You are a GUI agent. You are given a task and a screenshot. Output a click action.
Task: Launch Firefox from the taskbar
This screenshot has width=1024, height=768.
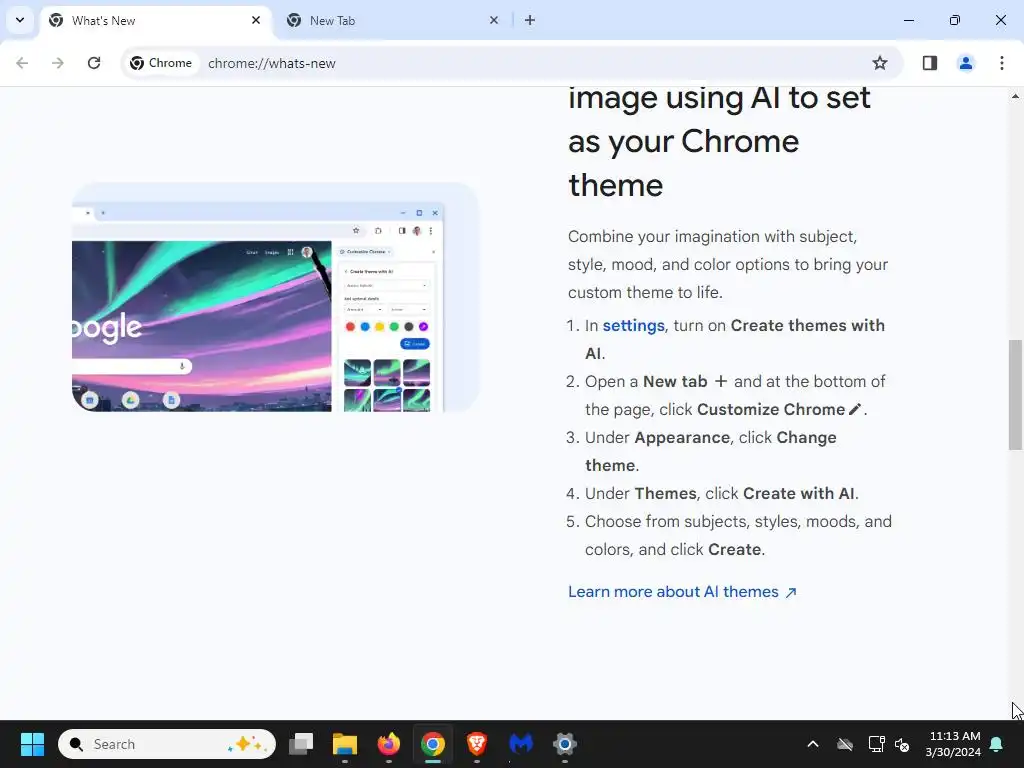(x=389, y=744)
